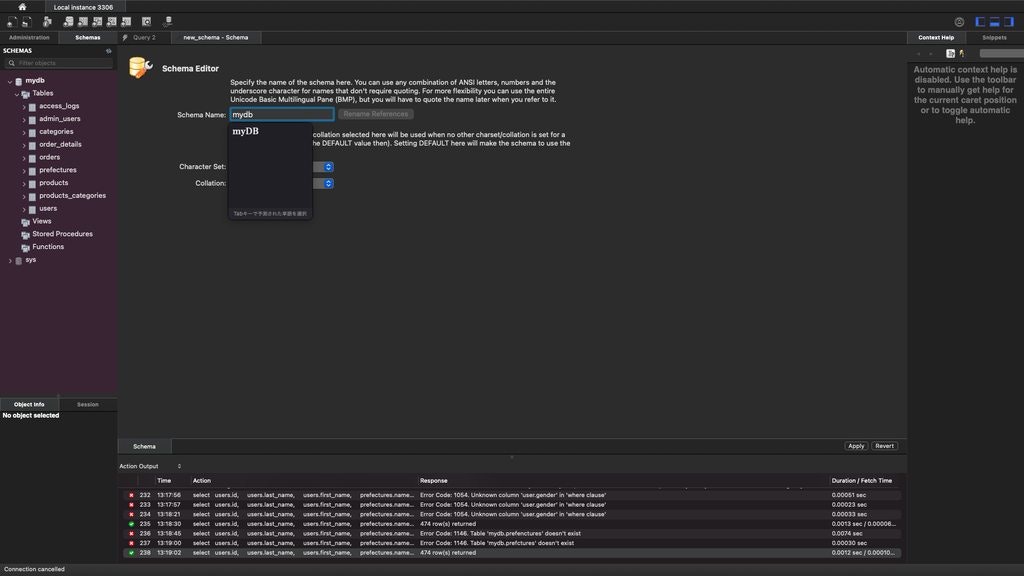Click the Duration / Fetch Time column header
The image size is (1024, 576).
tap(861, 481)
